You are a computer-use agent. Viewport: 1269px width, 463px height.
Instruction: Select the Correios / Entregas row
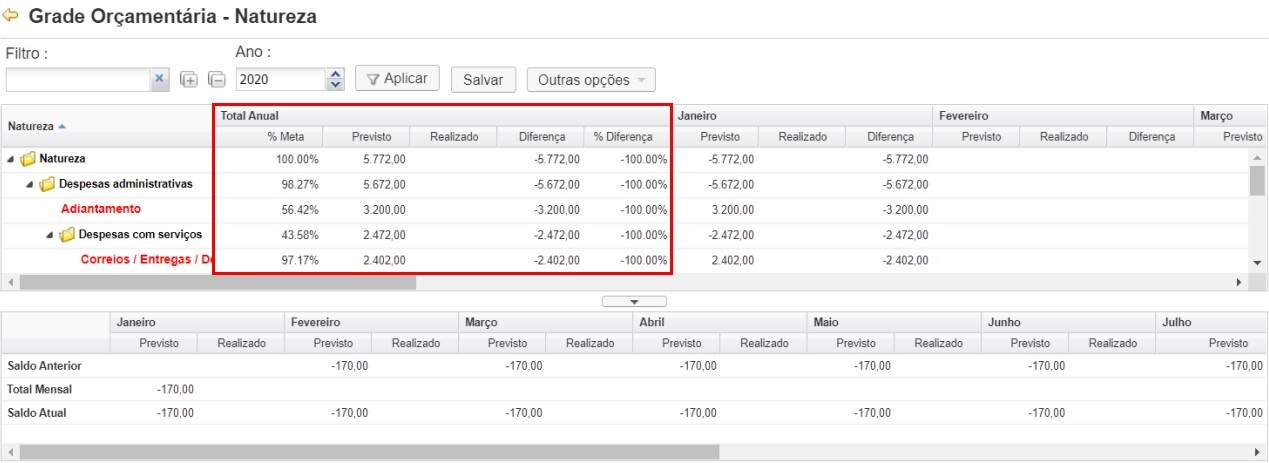pyautogui.click(x=147, y=260)
